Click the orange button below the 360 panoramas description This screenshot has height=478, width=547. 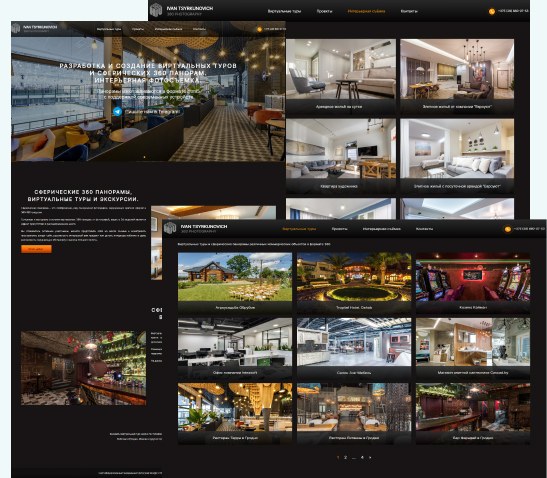(36, 249)
